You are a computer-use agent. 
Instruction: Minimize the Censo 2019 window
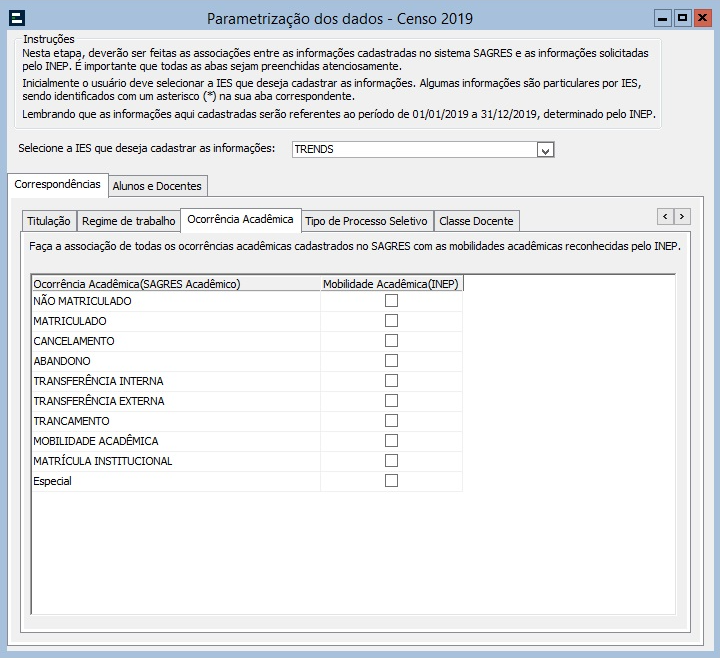click(663, 18)
